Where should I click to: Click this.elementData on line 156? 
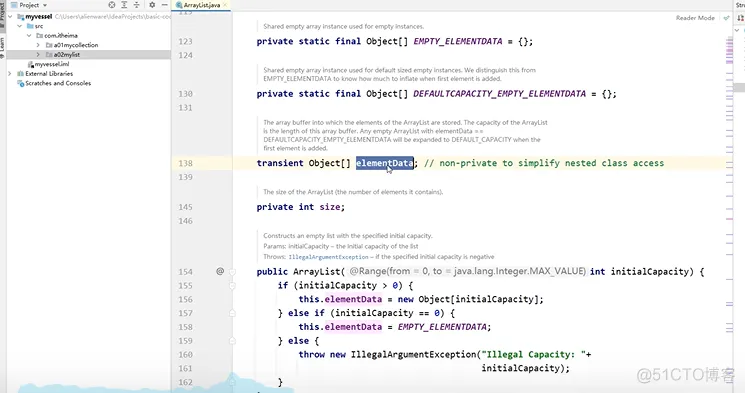[340, 299]
